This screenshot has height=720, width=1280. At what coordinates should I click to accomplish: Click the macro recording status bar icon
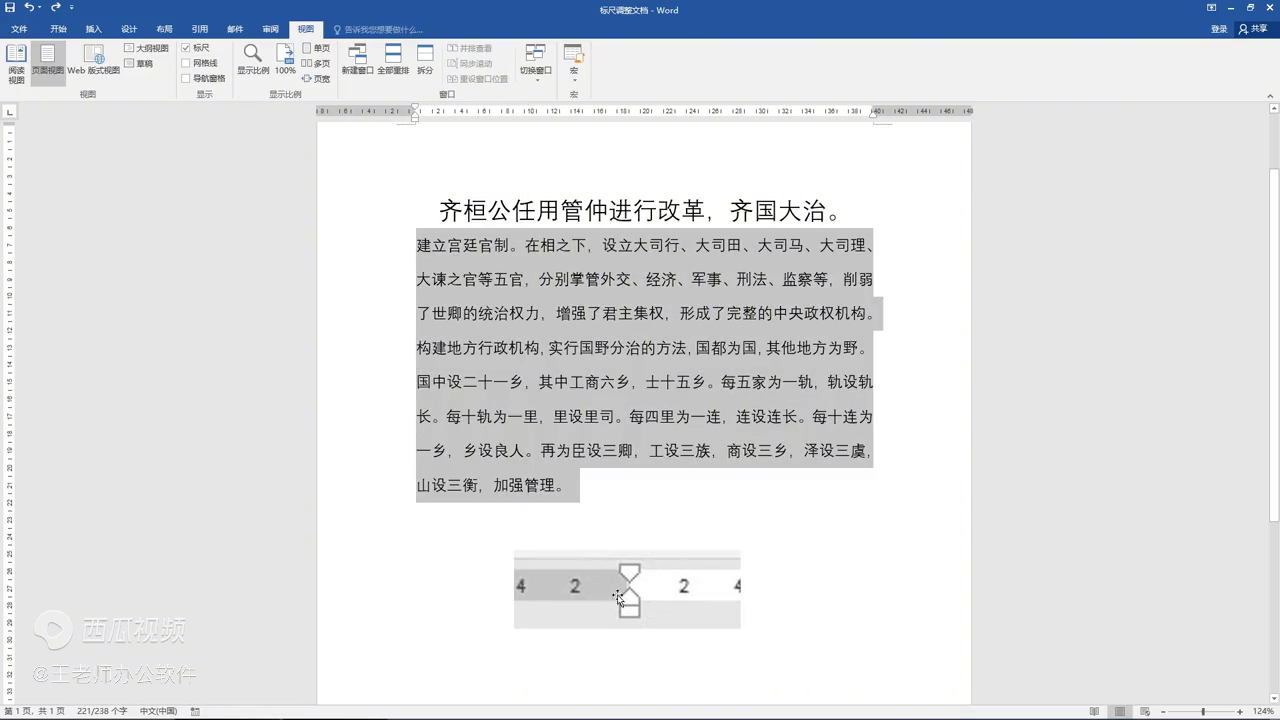click(x=195, y=711)
